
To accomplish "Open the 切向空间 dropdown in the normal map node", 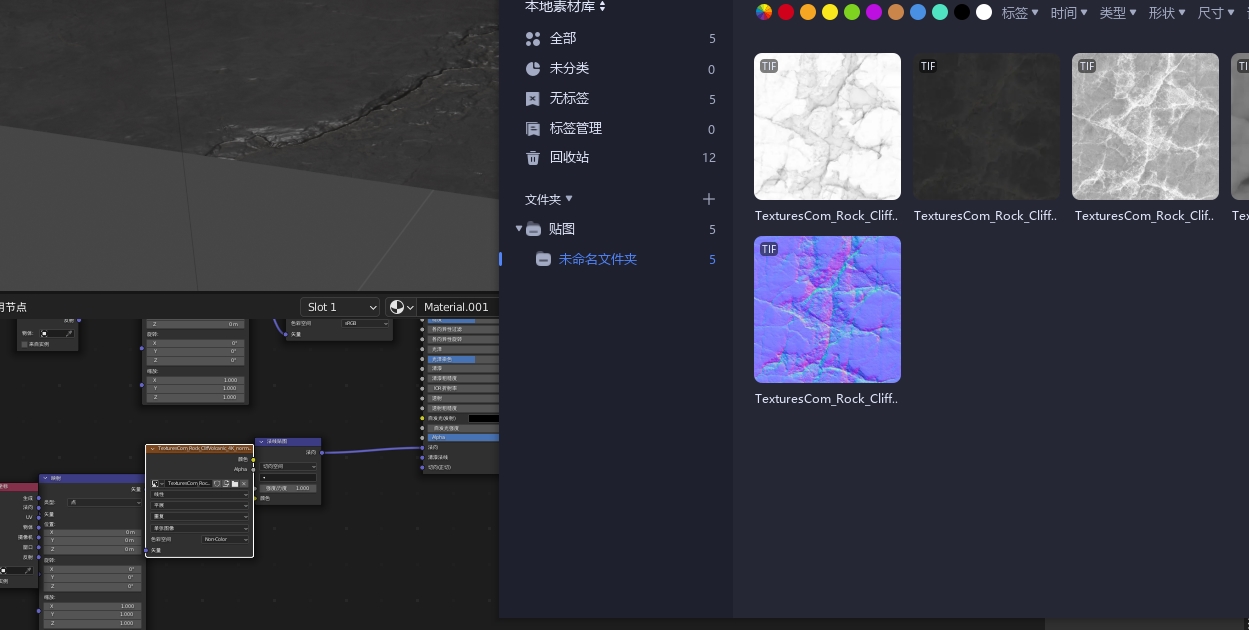I will [288, 466].
